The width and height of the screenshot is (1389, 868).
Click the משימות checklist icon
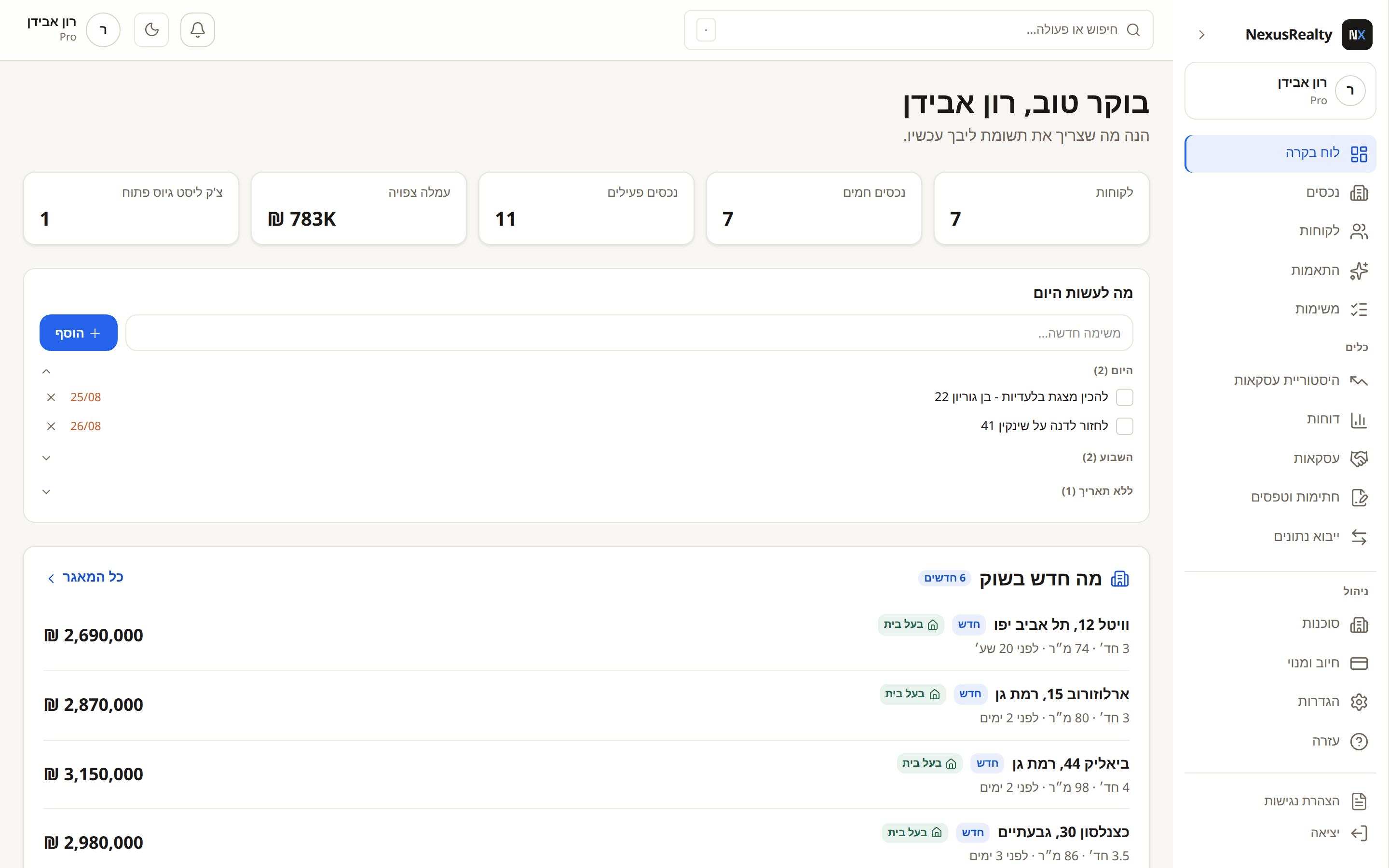tap(1359, 310)
